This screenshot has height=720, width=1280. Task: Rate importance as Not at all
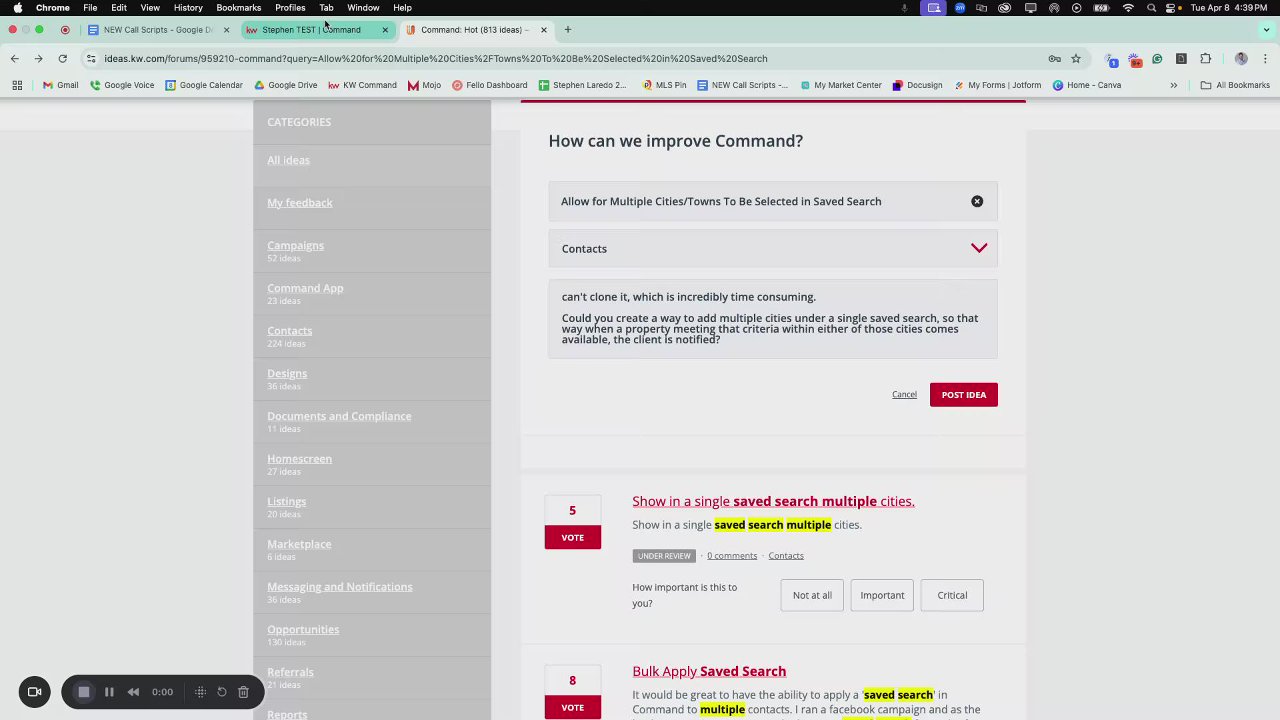pos(812,595)
